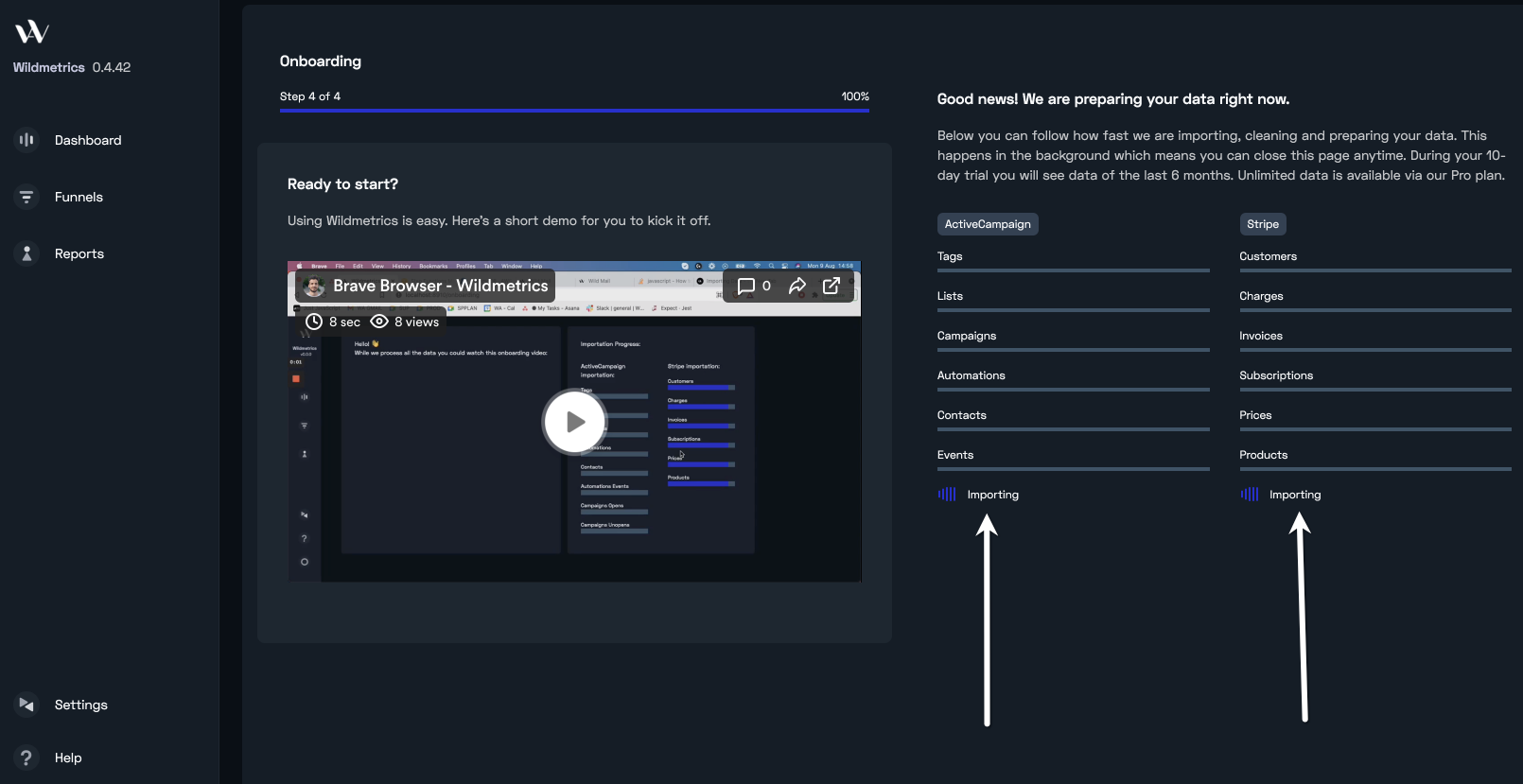Open the Help question mark icon
The width and height of the screenshot is (1523, 784).
[26, 758]
